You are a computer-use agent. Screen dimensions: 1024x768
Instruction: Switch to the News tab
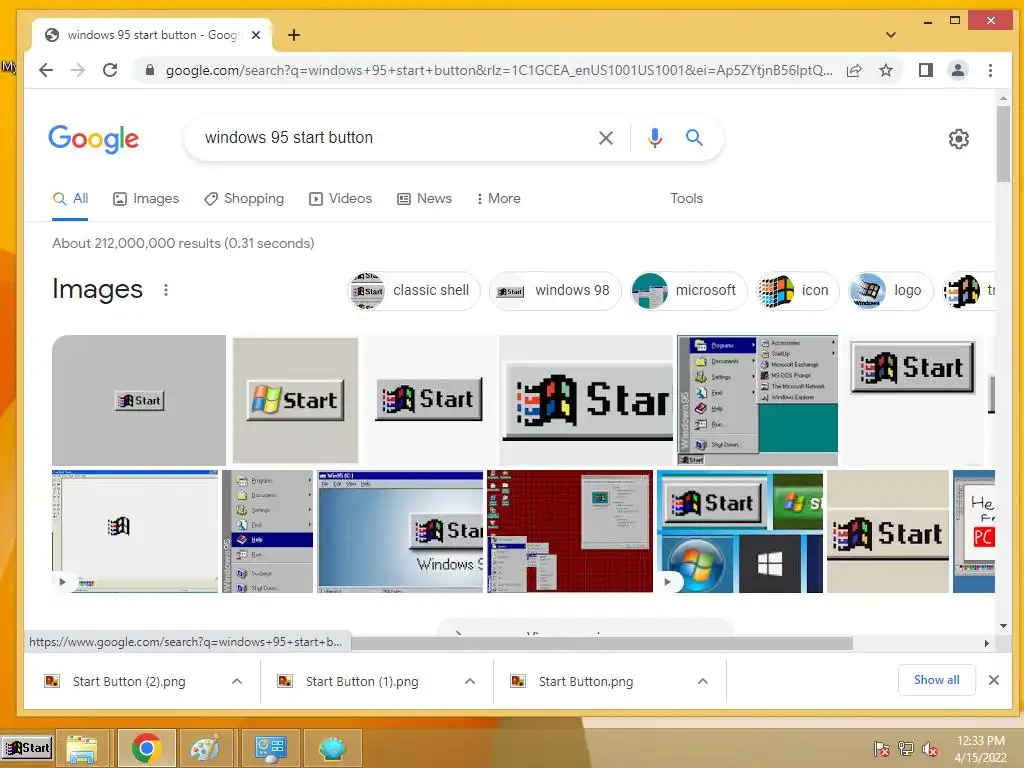click(424, 199)
